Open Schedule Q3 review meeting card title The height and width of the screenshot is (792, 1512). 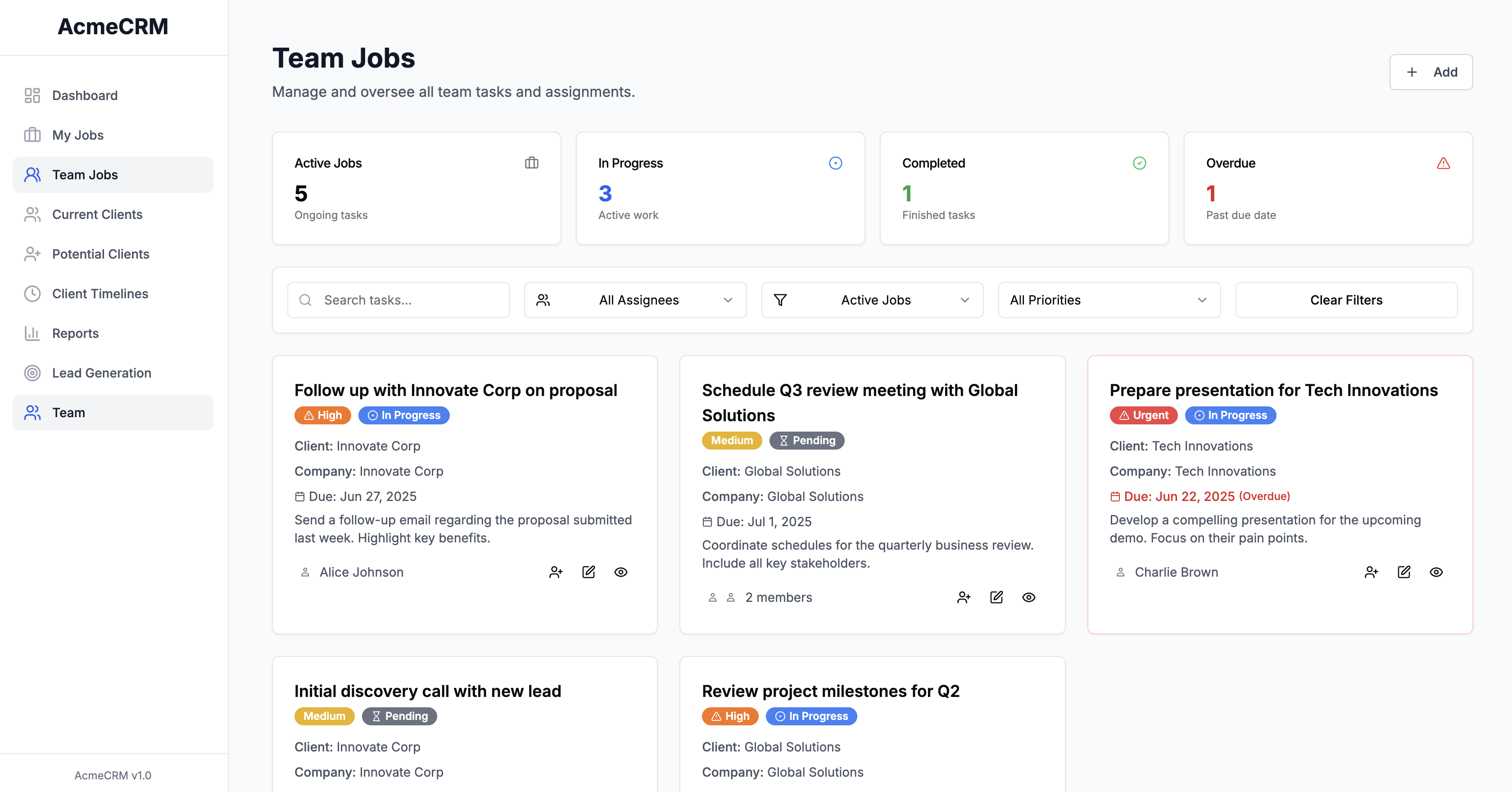tap(859, 403)
